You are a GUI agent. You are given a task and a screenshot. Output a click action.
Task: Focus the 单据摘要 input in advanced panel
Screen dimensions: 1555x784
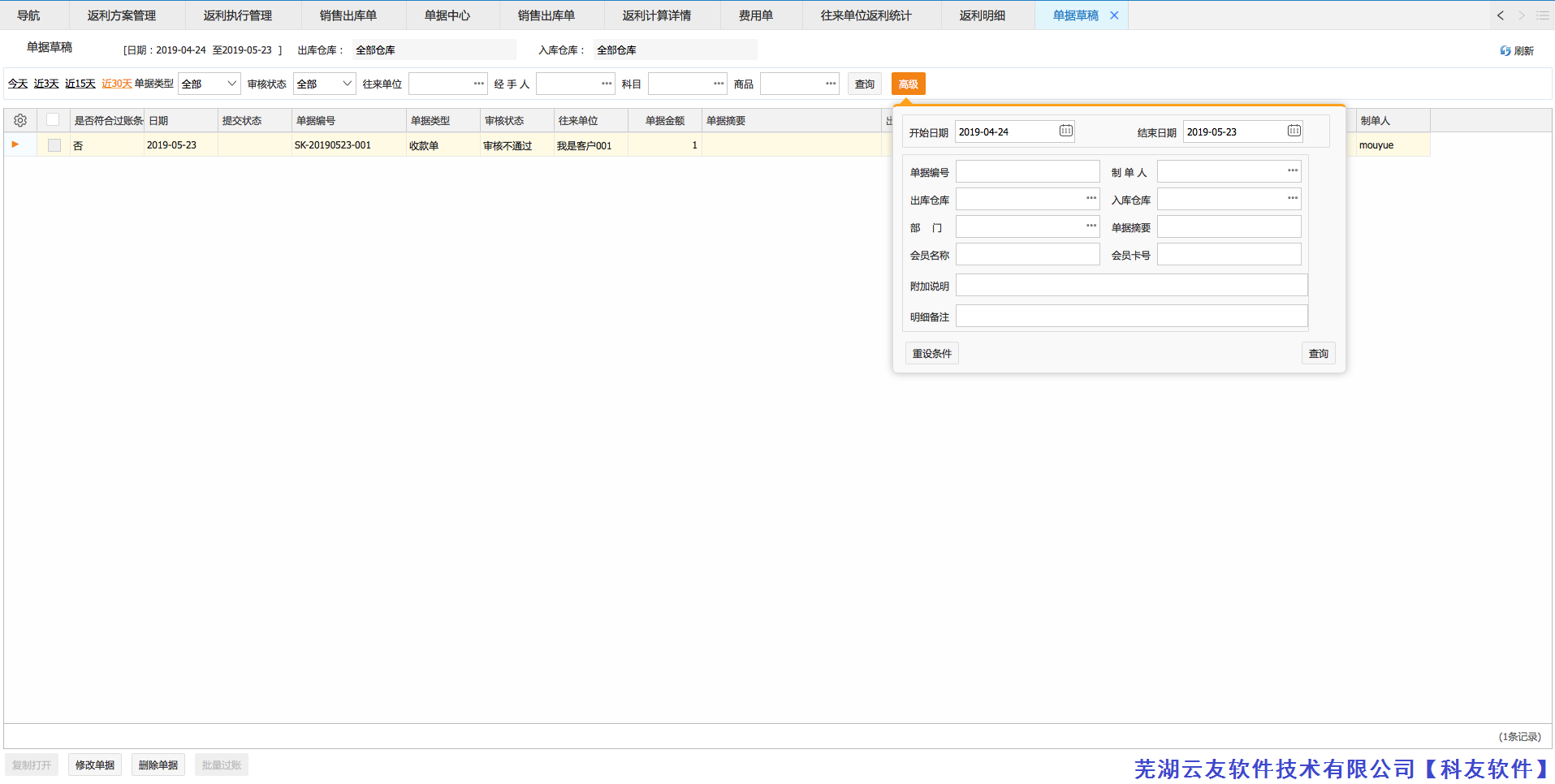pyautogui.click(x=1229, y=226)
